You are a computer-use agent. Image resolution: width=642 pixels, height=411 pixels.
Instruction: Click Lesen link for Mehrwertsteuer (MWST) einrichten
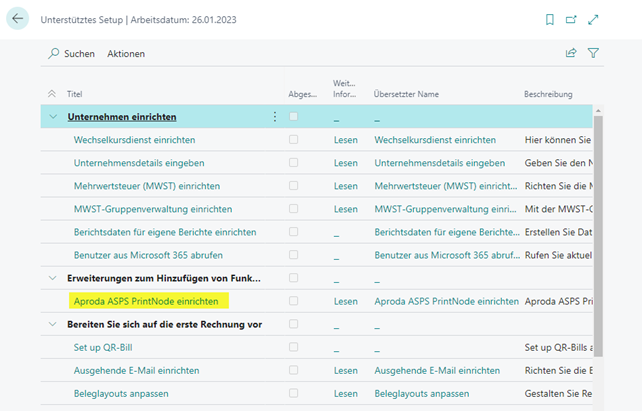click(x=345, y=186)
